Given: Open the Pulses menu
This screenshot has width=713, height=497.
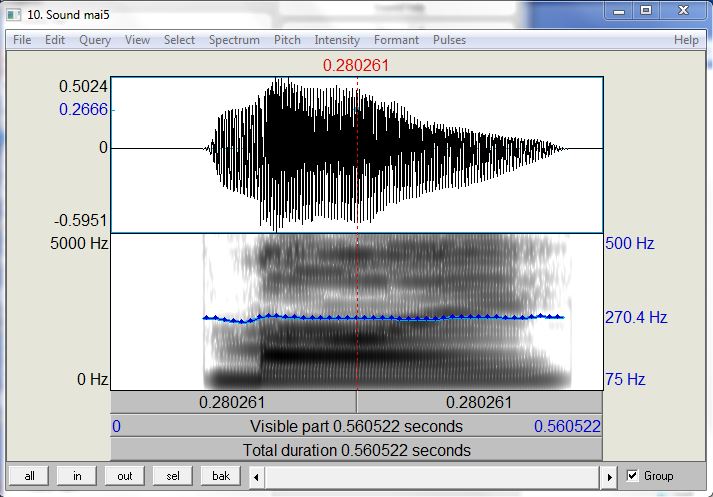Looking at the screenshot, I should [x=449, y=40].
